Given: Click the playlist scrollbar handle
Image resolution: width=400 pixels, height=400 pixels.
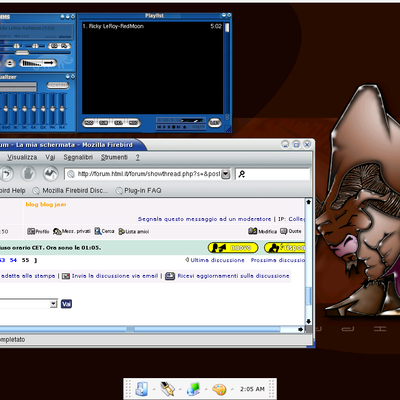Looking at the screenshot, I should point(227,27).
